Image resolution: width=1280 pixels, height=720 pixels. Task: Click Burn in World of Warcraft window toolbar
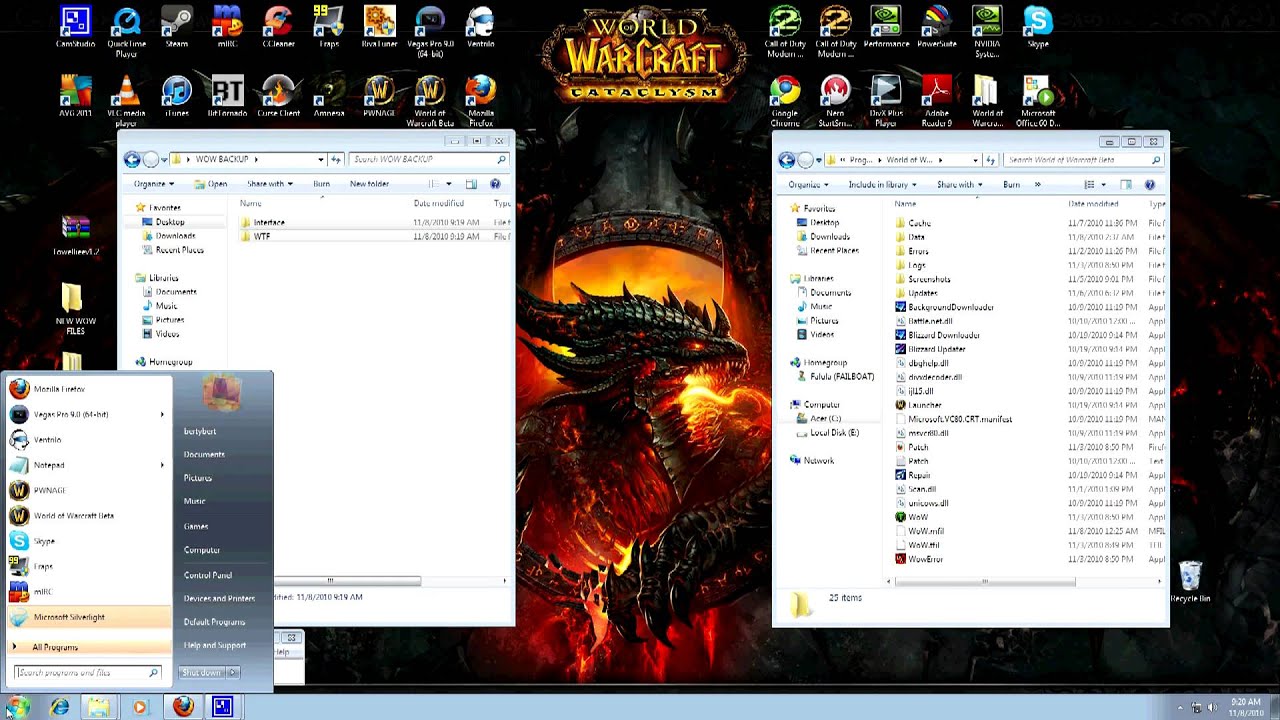pos(1012,184)
